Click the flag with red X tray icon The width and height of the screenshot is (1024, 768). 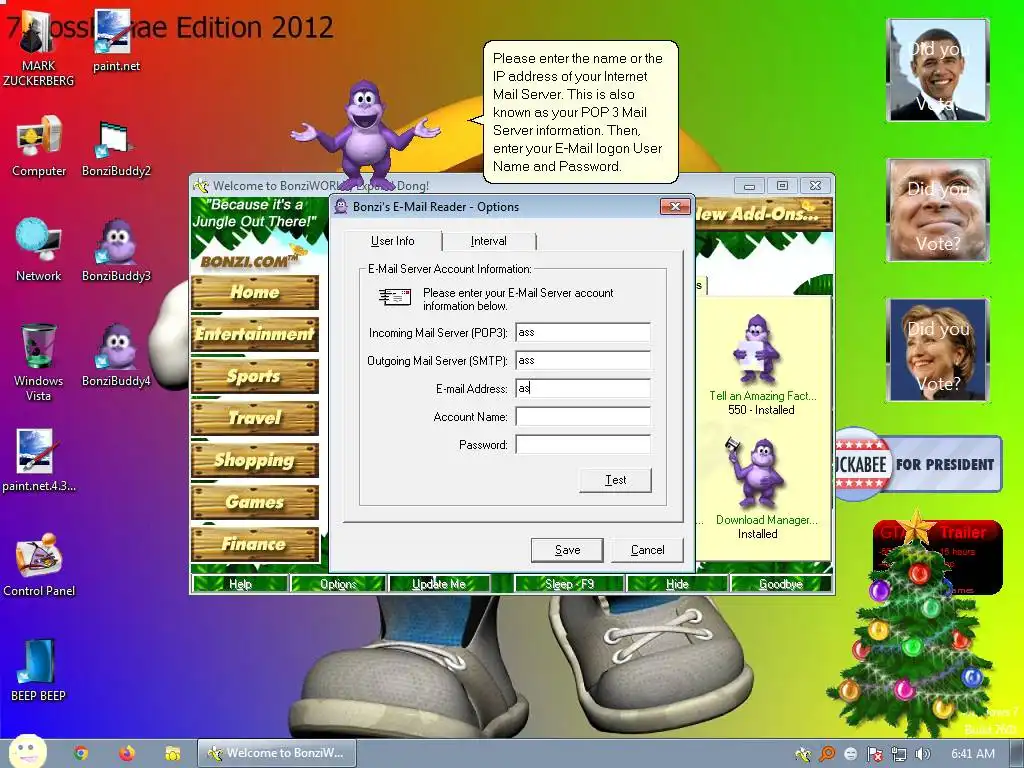[874, 754]
